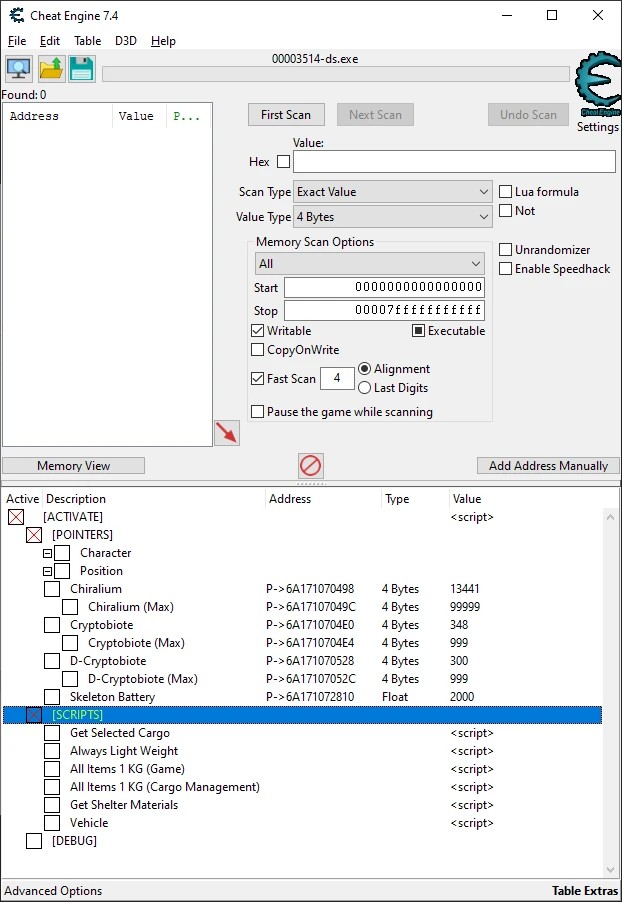Enable Pause the game while scanning
This screenshot has width=622, height=902.
click(258, 412)
